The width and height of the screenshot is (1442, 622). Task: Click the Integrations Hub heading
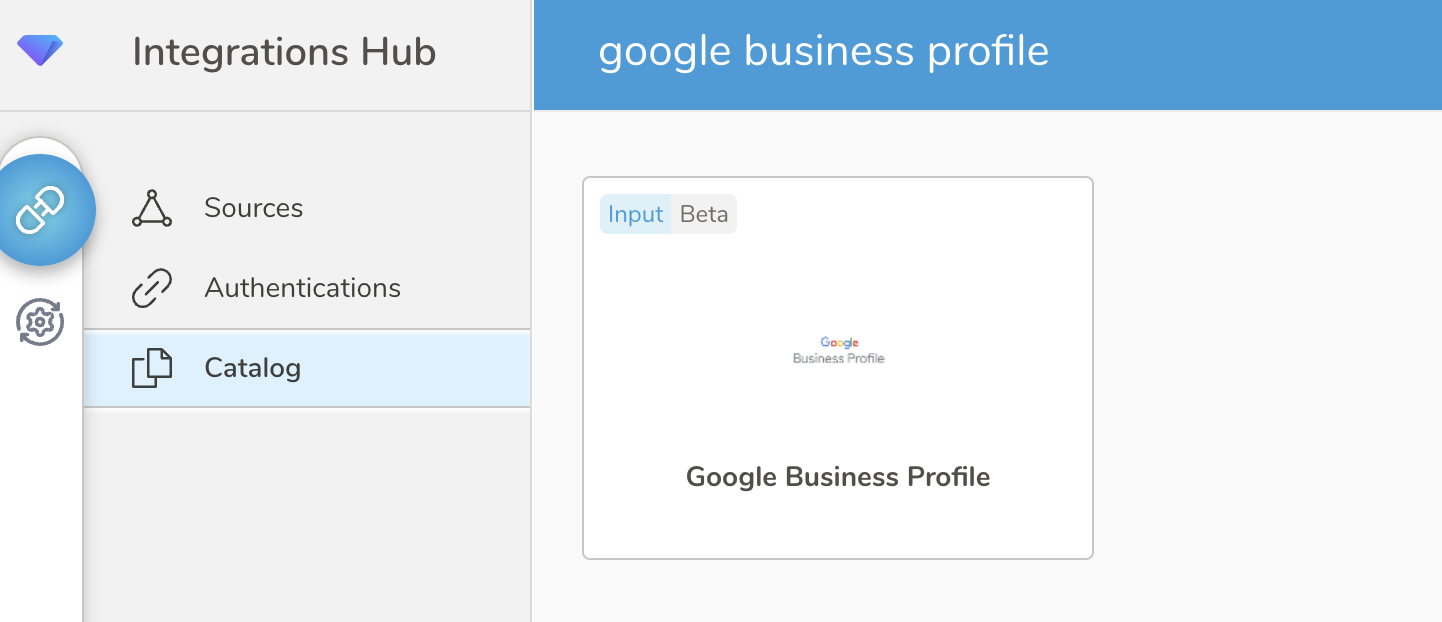pos(284,52)
